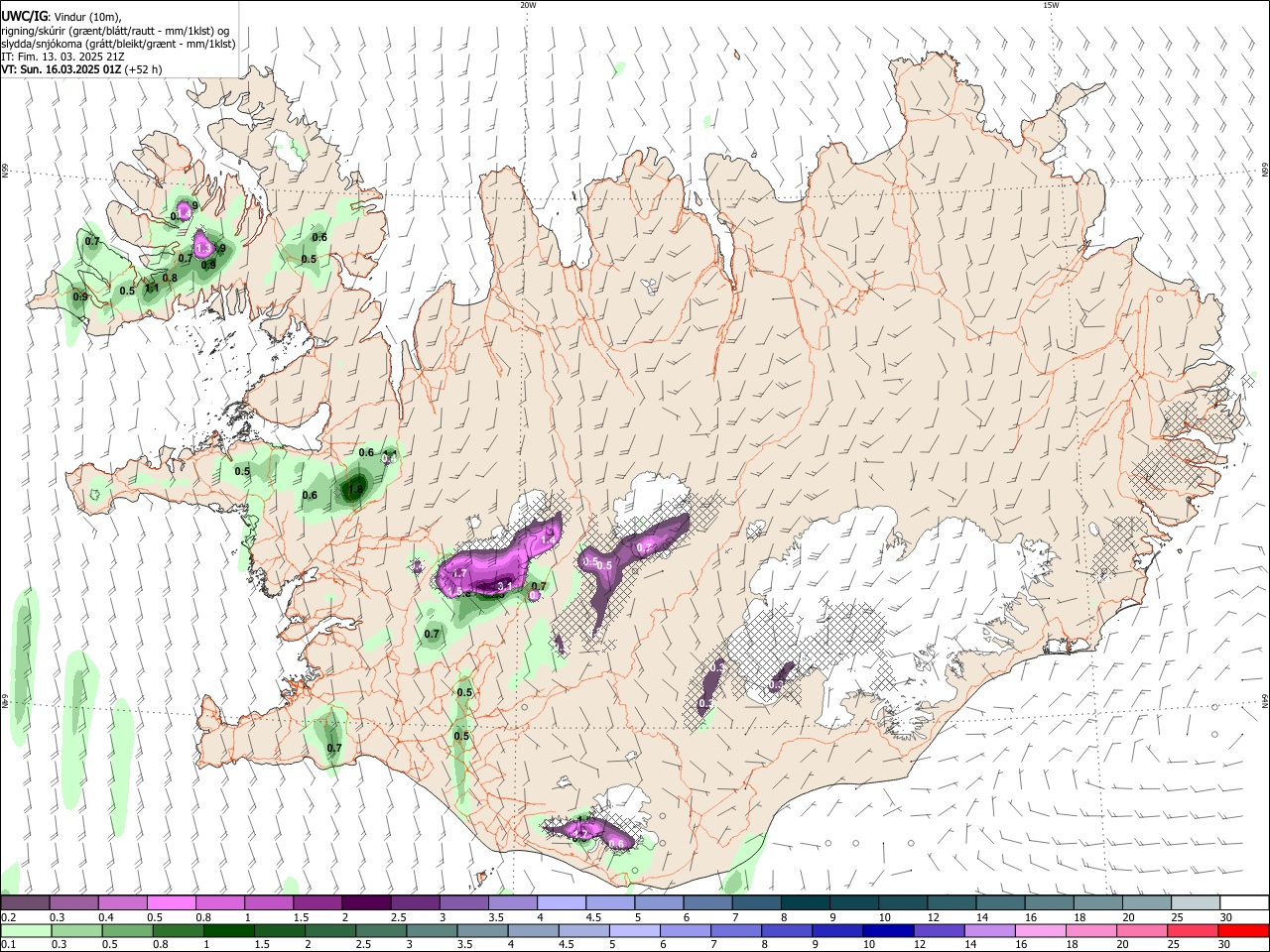Click the grey-green 3 swatch in the rain legend
Image resolution: width=1270 pixels, height=952 pixels.
coord(433,930)
